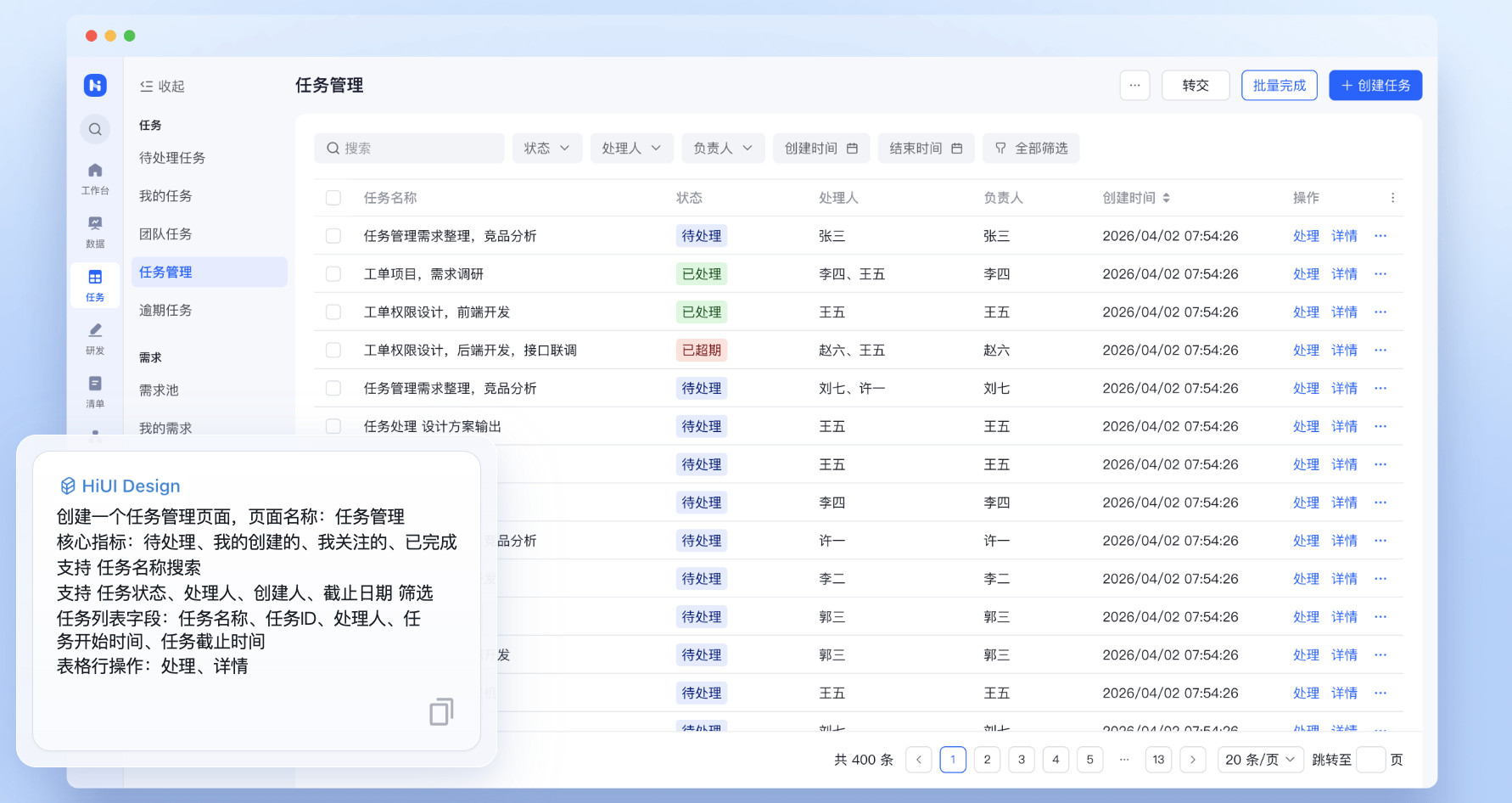This screenshot has width=1512, height=803.
Task: Click the HiUI app logo icon
Action: (95, 85)
